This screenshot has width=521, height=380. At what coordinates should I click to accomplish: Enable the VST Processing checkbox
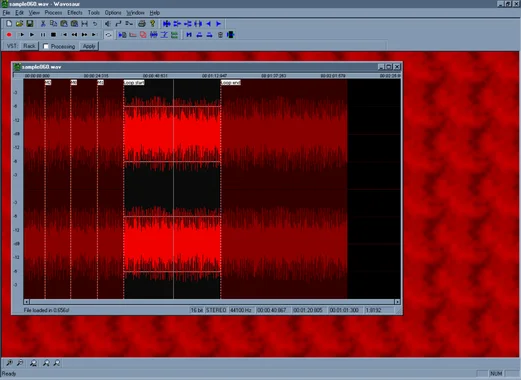46,46
